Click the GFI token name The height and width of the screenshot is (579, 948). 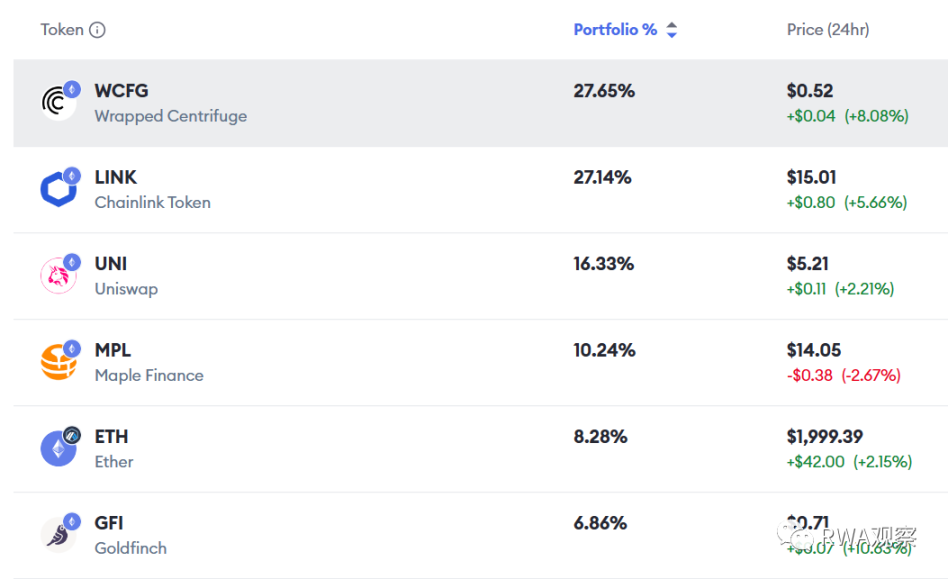coord(109,523)
